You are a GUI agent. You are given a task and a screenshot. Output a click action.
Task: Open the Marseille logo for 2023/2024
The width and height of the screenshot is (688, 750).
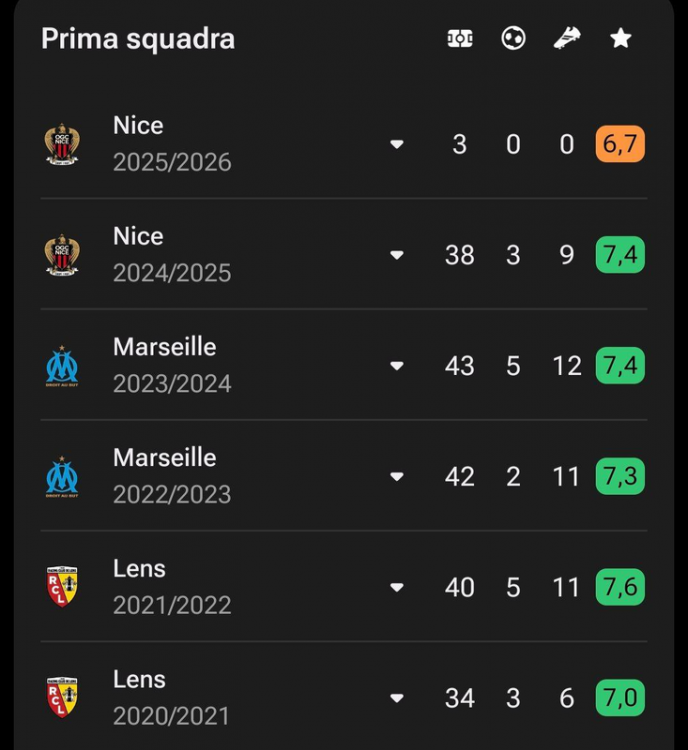(x=62, y=366)
